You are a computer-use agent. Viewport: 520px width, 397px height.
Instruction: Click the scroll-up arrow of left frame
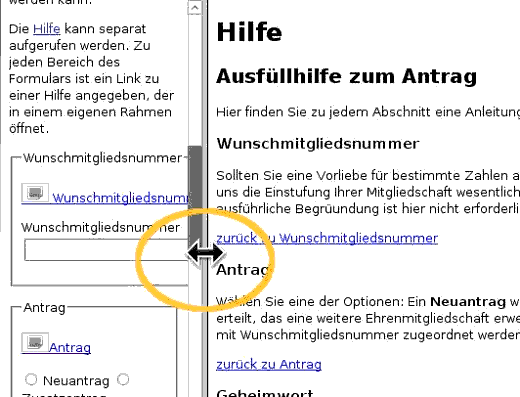point(195,7)
